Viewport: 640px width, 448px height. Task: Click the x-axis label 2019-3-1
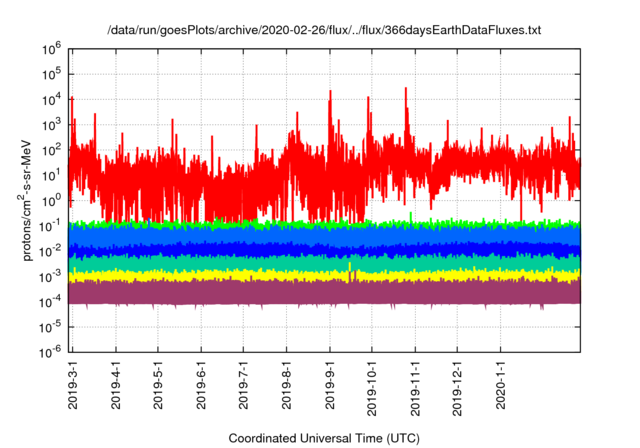point(73,385)
